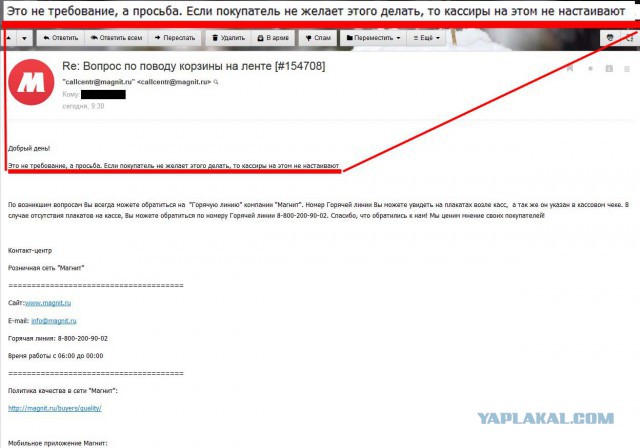The image size is (640, 448).
Task: Click Время работы с 06:00 до 00:00
Action: click(56, 356)
